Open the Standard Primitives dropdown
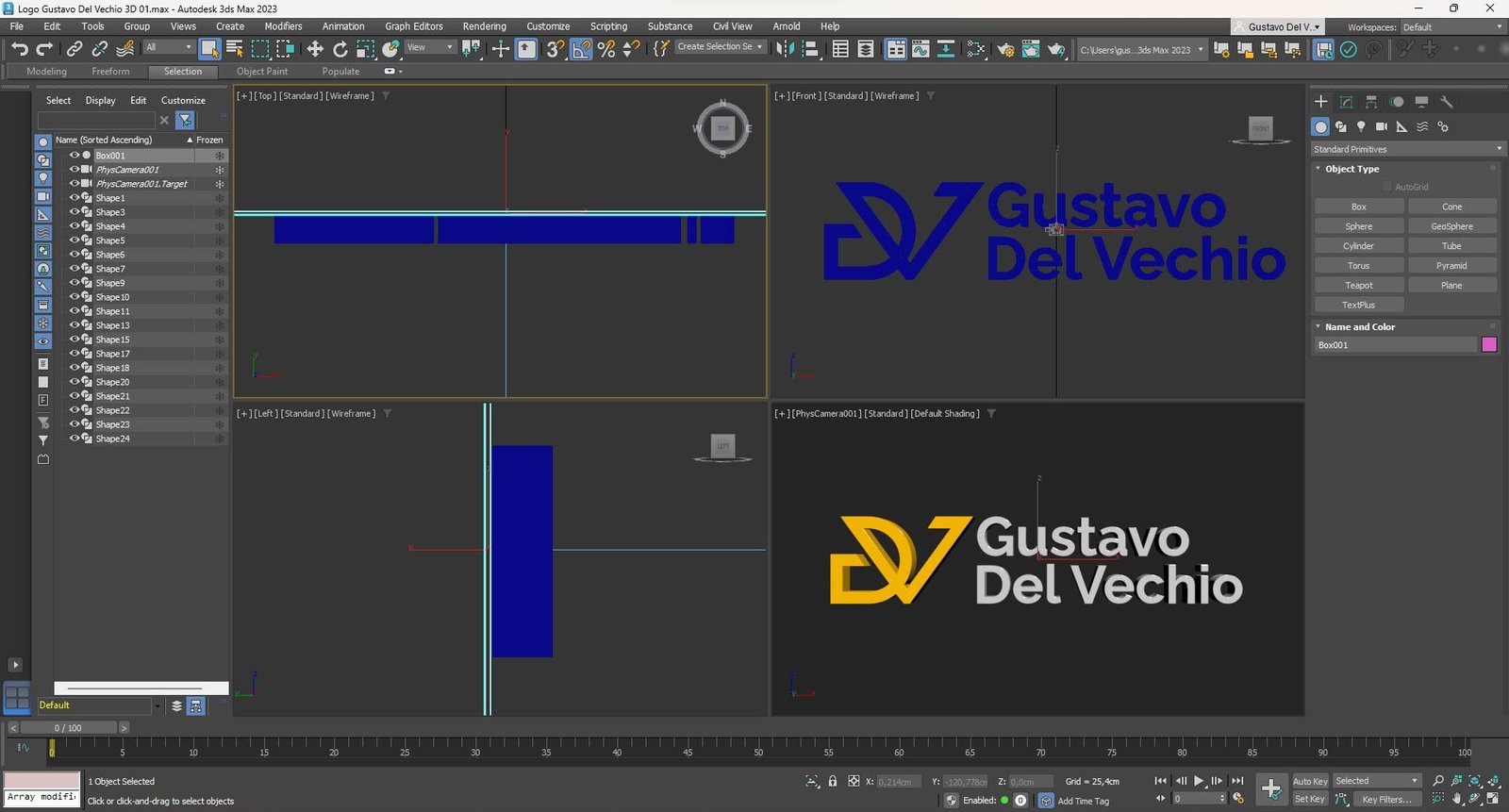1509x812 pixels. pos(1407,149)
